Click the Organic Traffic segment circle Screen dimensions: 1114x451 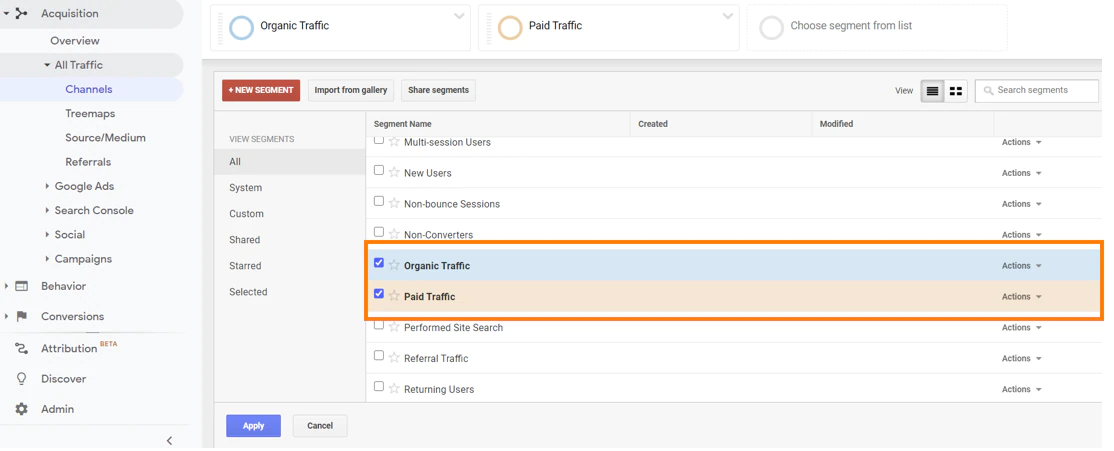242,27
